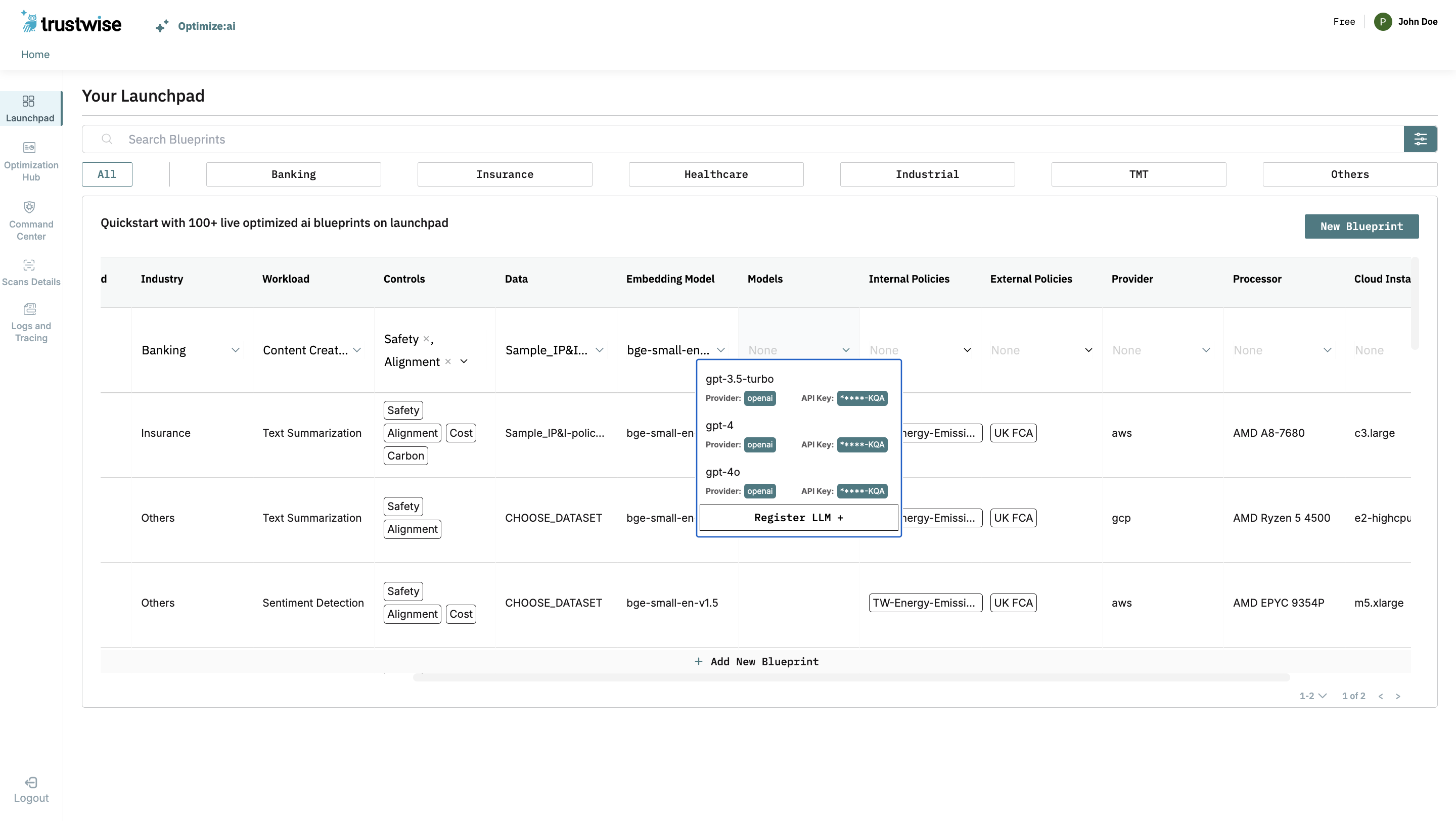Remove the Alignment tag from Controls

point(447,361)
